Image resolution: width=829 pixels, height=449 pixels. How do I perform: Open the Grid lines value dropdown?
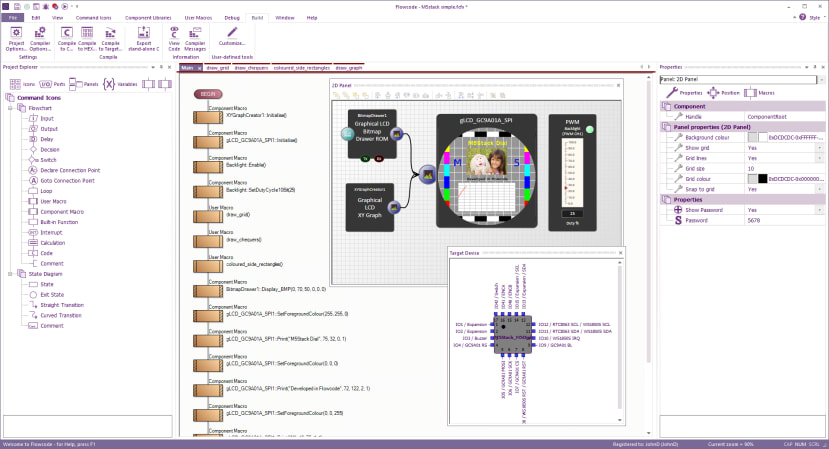click(820, 158)
